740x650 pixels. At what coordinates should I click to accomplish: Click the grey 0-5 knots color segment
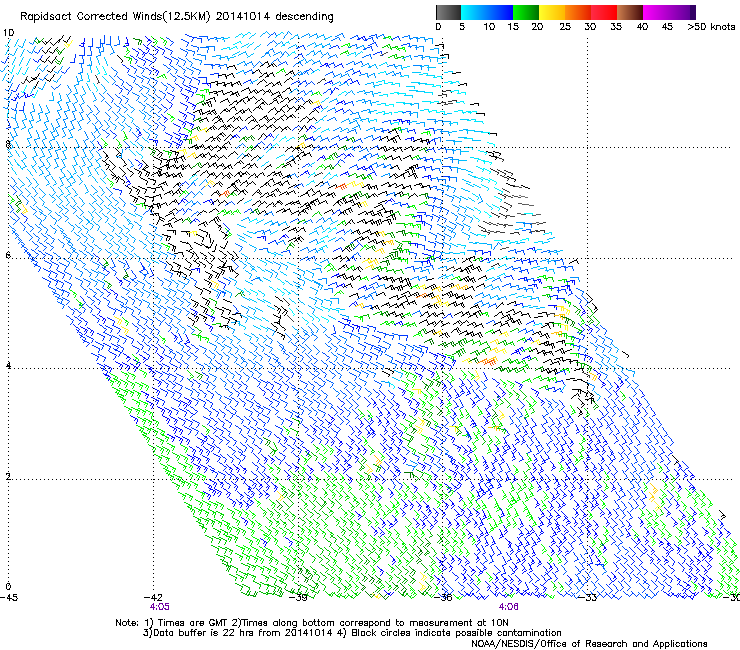[x=448, y=13]
